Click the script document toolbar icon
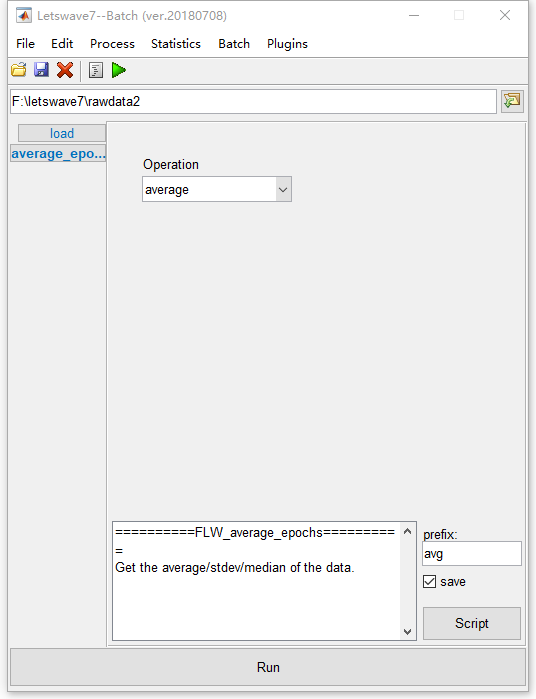 pos(95,70)
